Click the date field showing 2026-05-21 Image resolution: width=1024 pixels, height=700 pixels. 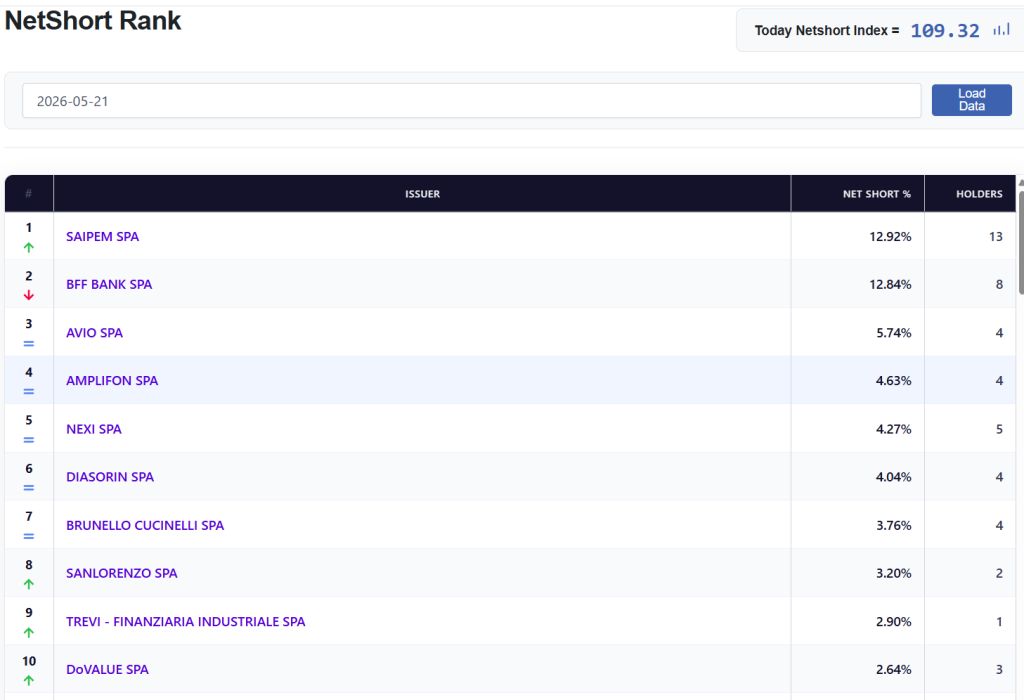pos(472,101)
